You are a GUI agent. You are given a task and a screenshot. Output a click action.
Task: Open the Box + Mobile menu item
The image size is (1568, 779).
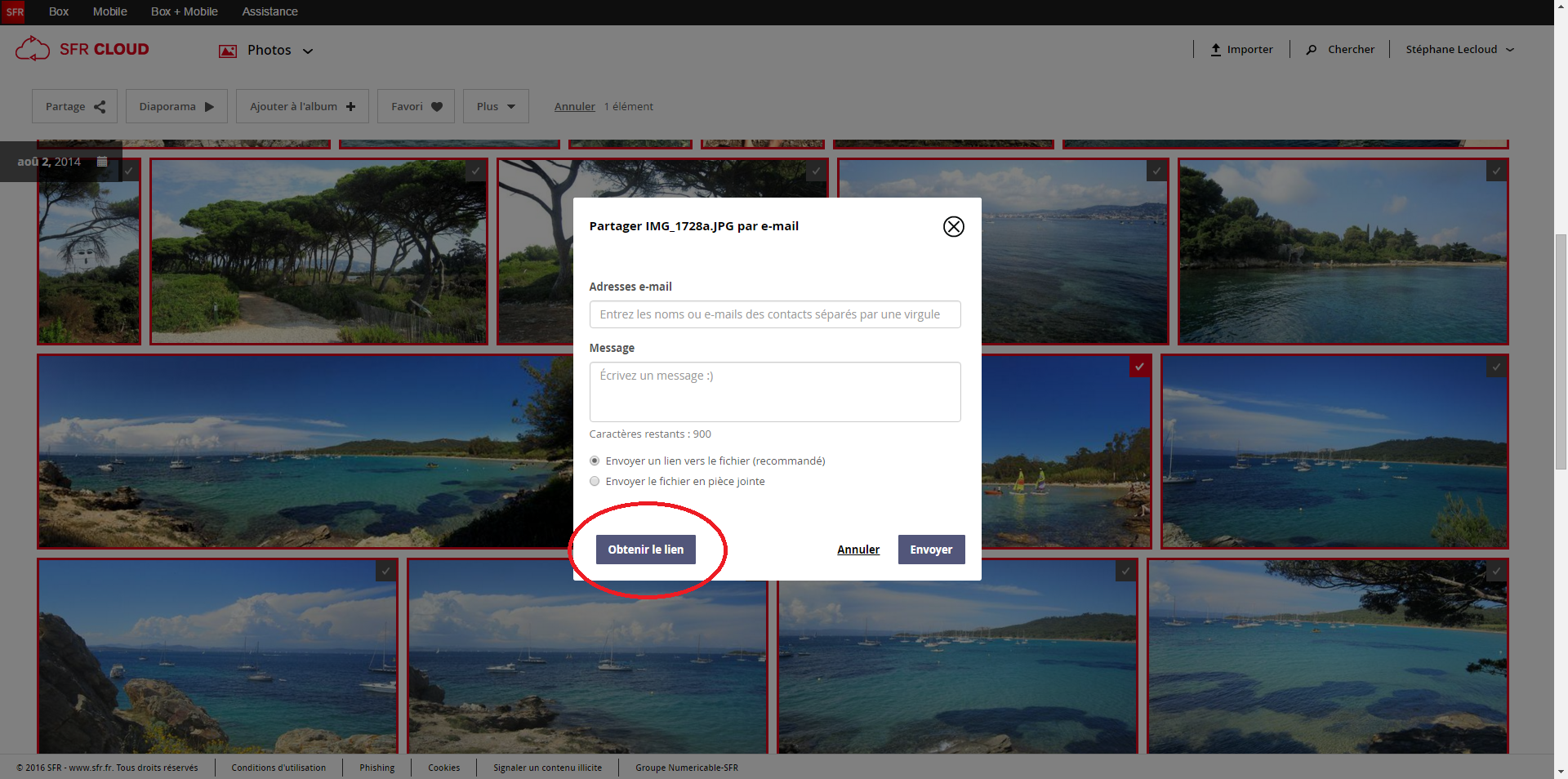pyautogui.click(x=184, y=11)
